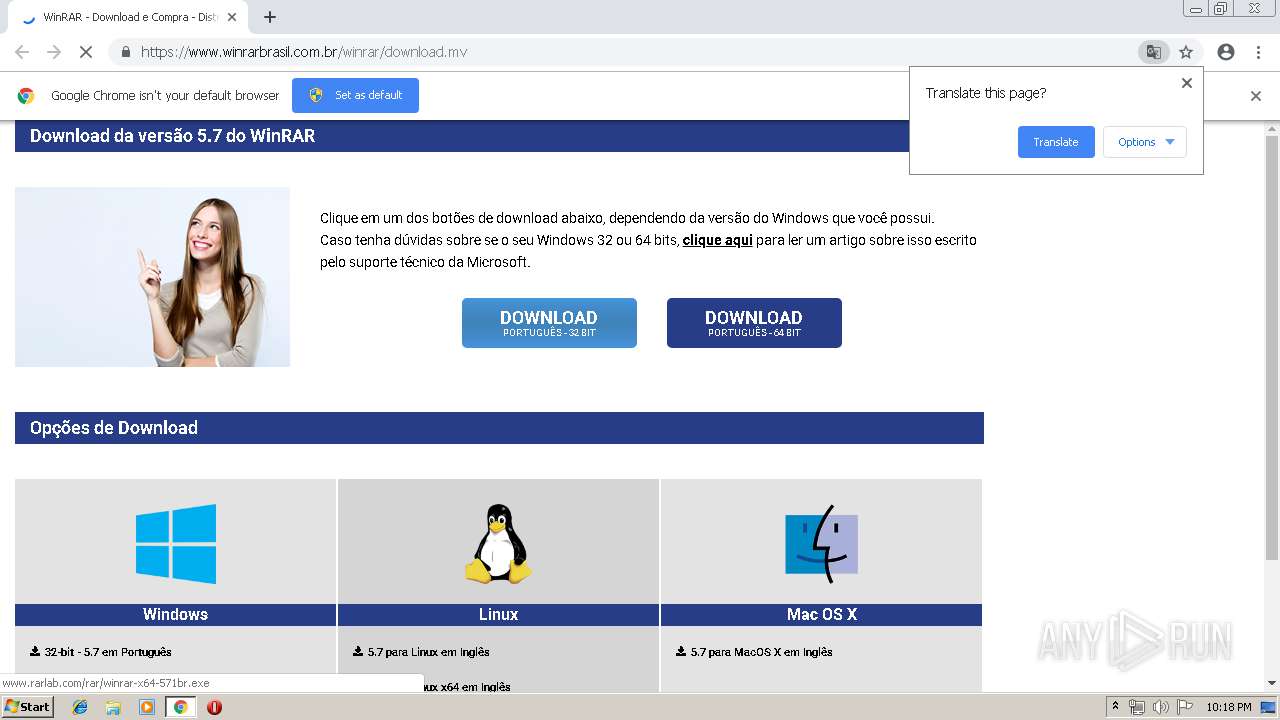This screenshot has width=1280, height=720.
Task: Bookmark this page with star icon
Action: [x=1186, y=52]
